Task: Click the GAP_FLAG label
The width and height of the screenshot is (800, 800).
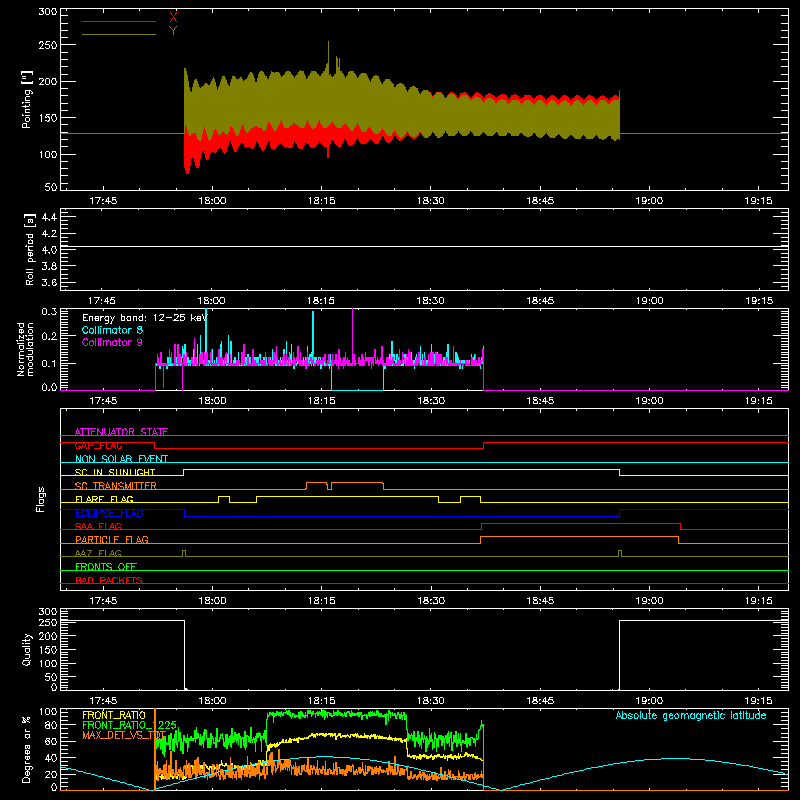Action: click(98, 445)
